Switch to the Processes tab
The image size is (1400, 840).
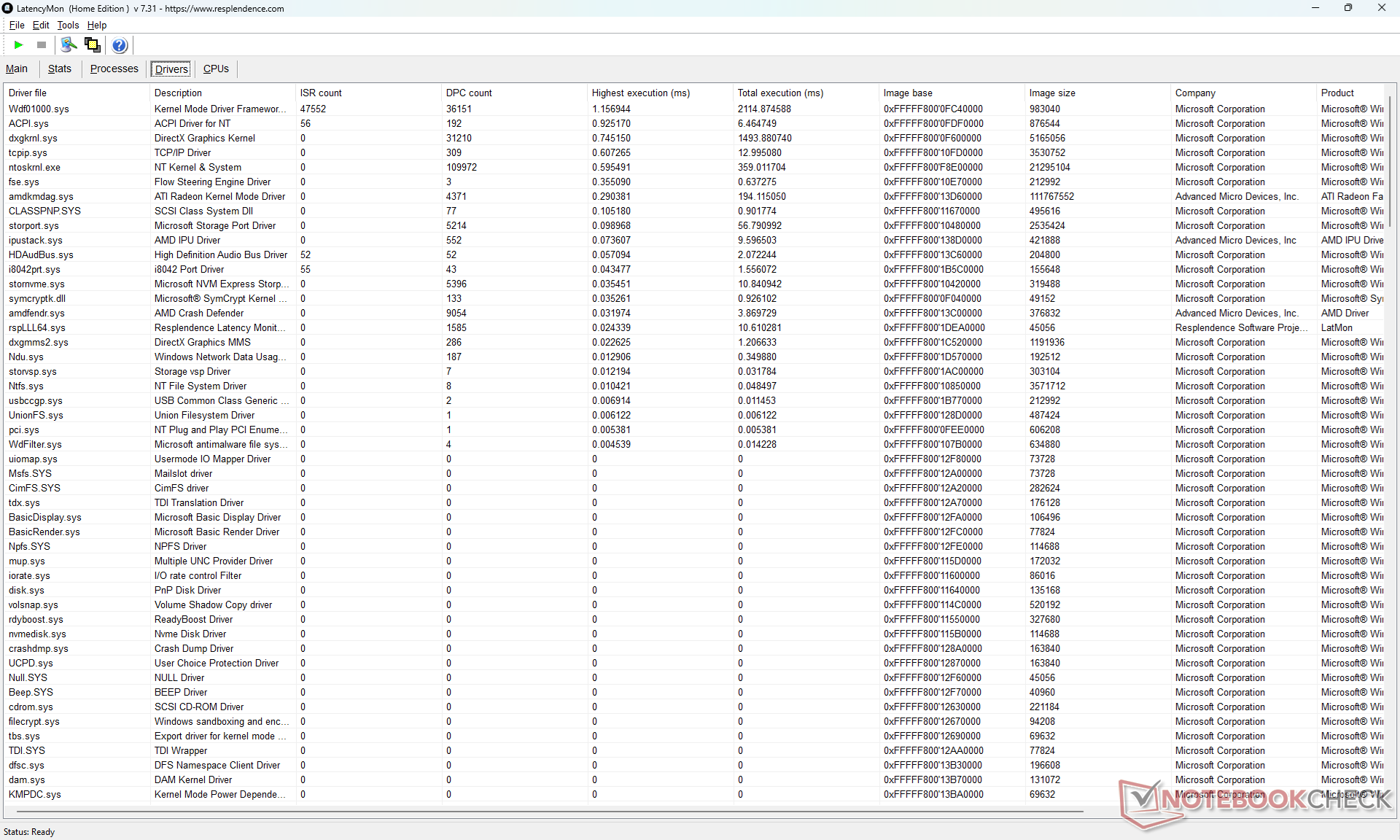(x=114, y=69)
